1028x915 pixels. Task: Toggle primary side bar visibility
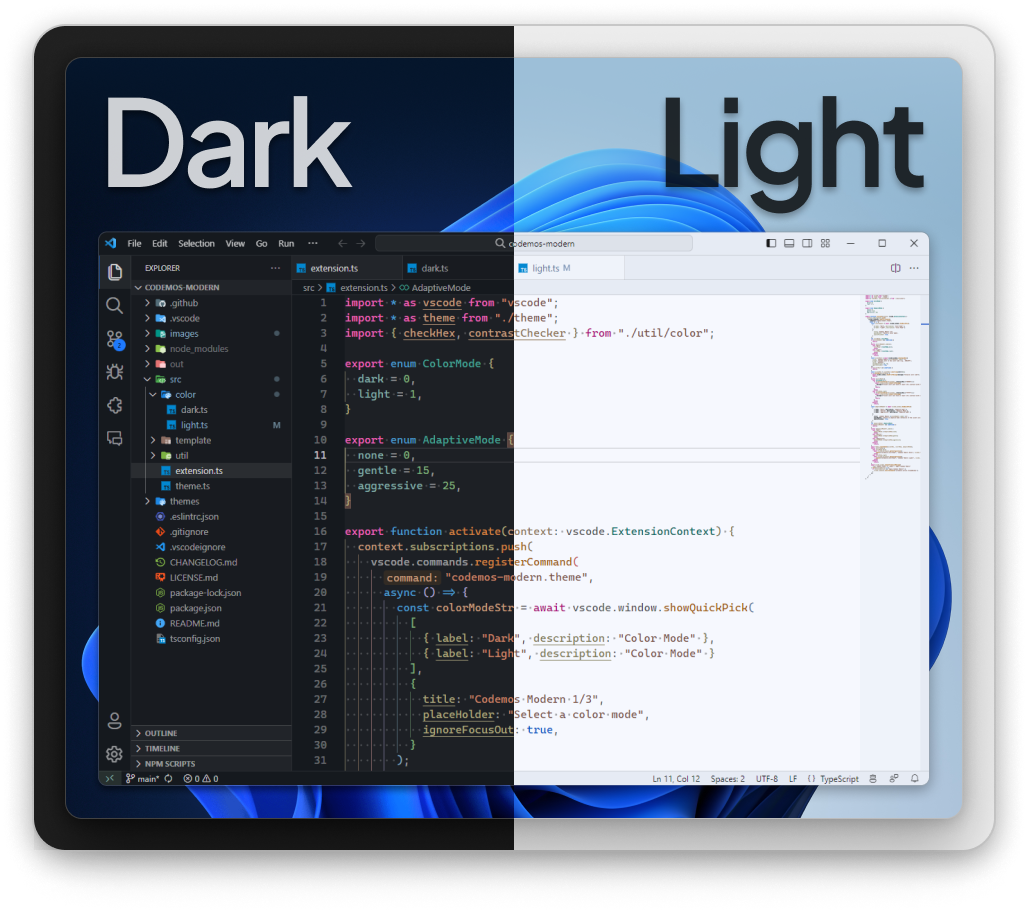click(771, 243)
